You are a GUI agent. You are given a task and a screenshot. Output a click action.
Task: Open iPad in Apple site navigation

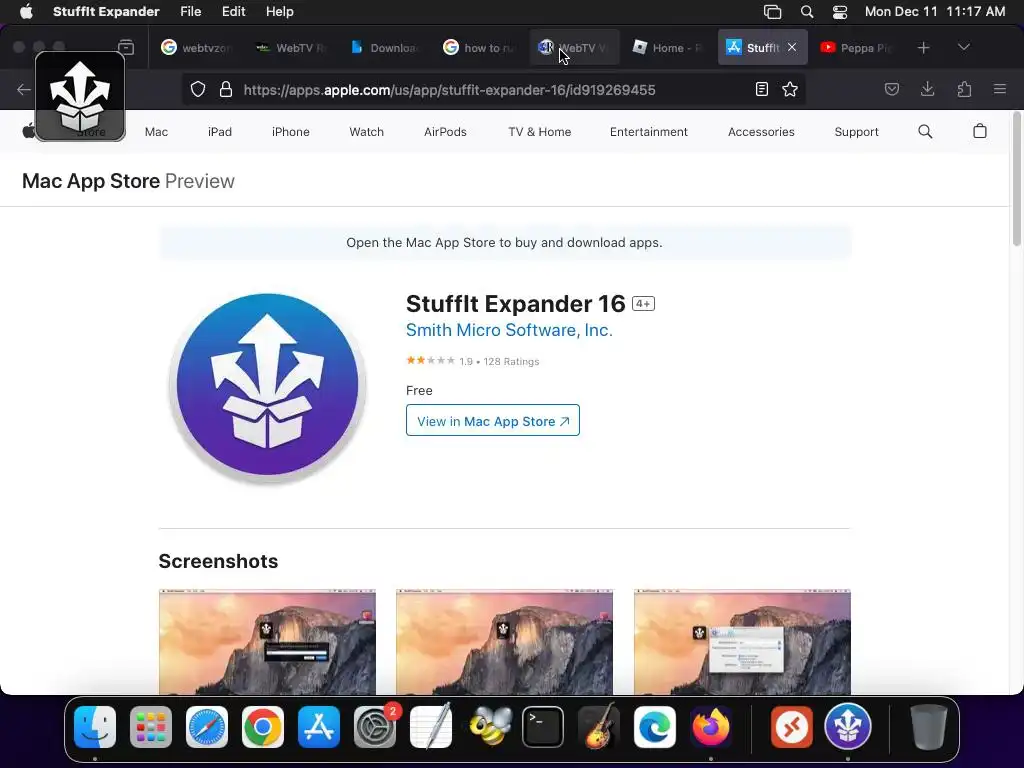pyautogui.click(x=219, y=131)
